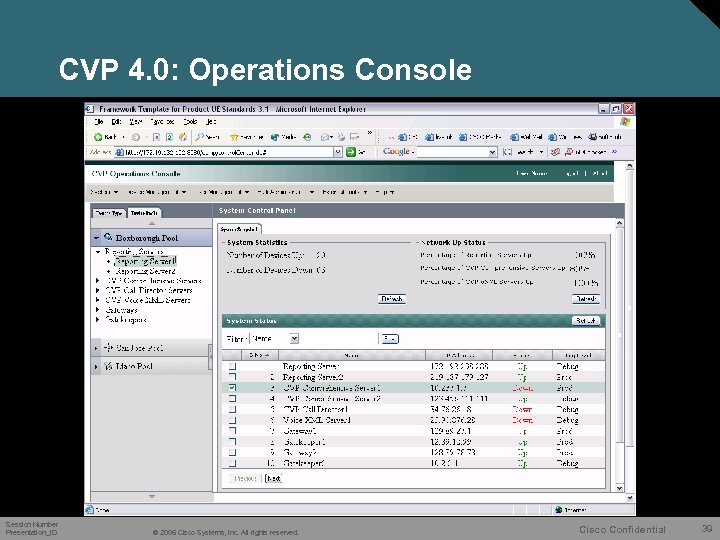Tick the checkbox for Voice XML Server1 row
This screenshot has height=540, width=720.
232,420
